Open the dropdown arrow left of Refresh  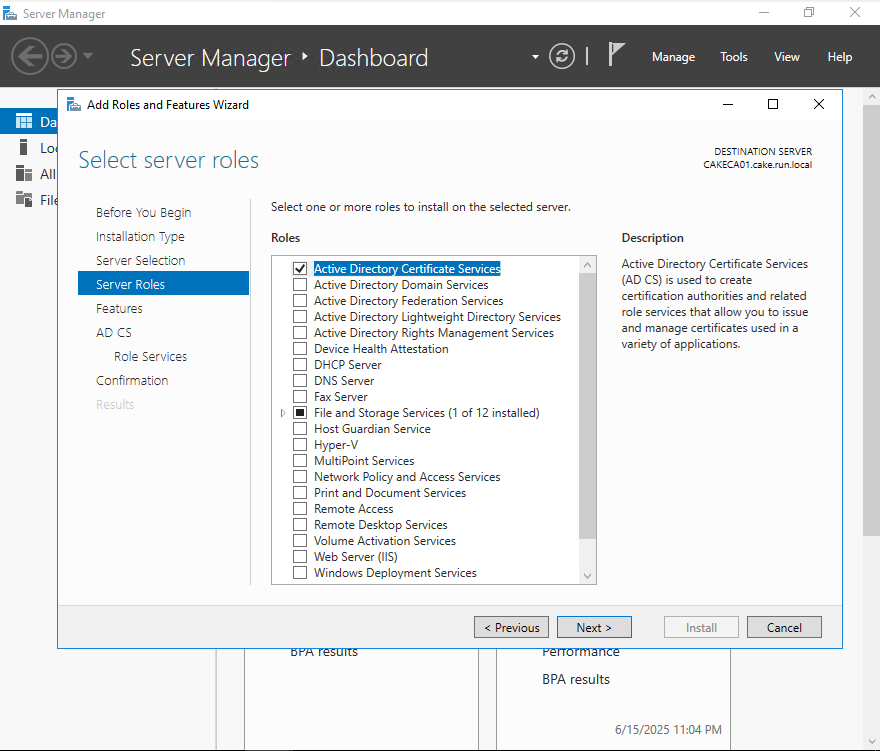(x=535, y=57)
